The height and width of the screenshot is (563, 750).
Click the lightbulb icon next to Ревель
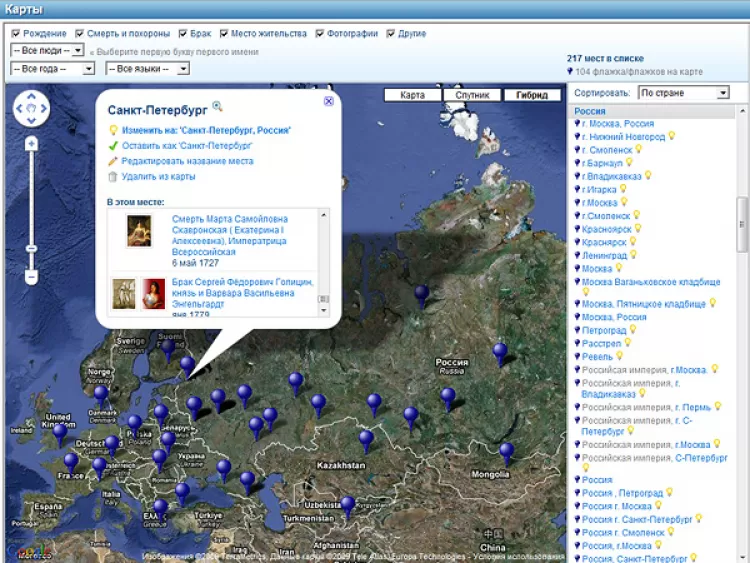[x=619, y=356]
